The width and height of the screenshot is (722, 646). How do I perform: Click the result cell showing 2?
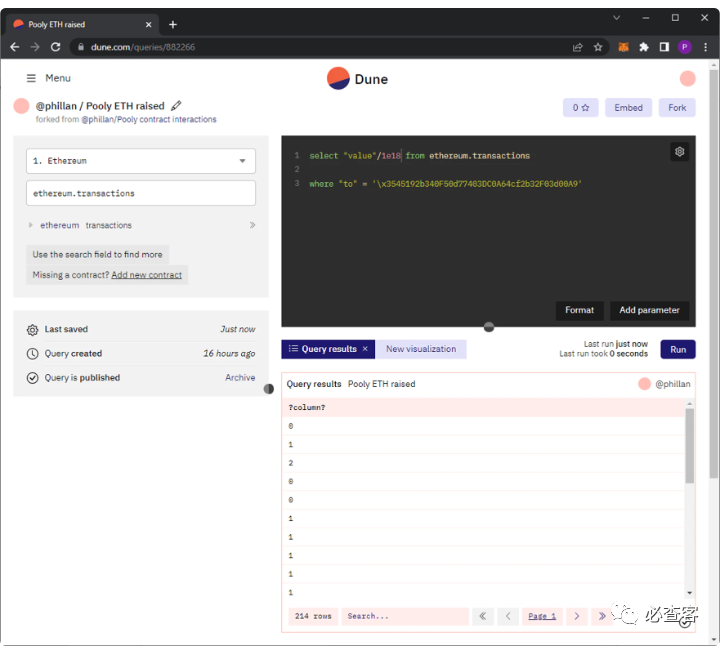291,463
